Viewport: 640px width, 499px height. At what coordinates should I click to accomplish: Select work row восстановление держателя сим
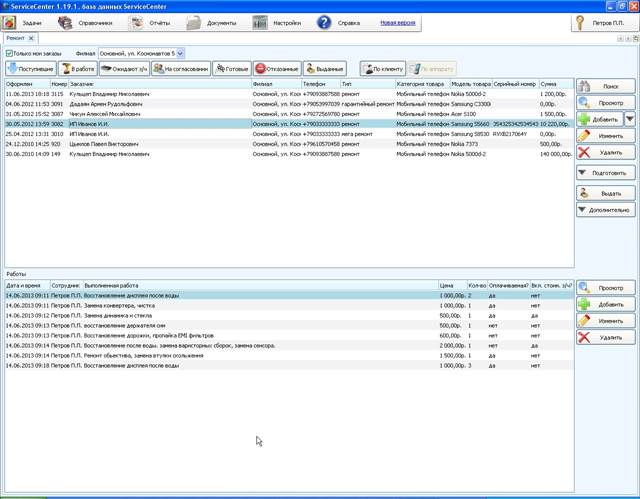(x=289, y=326)
